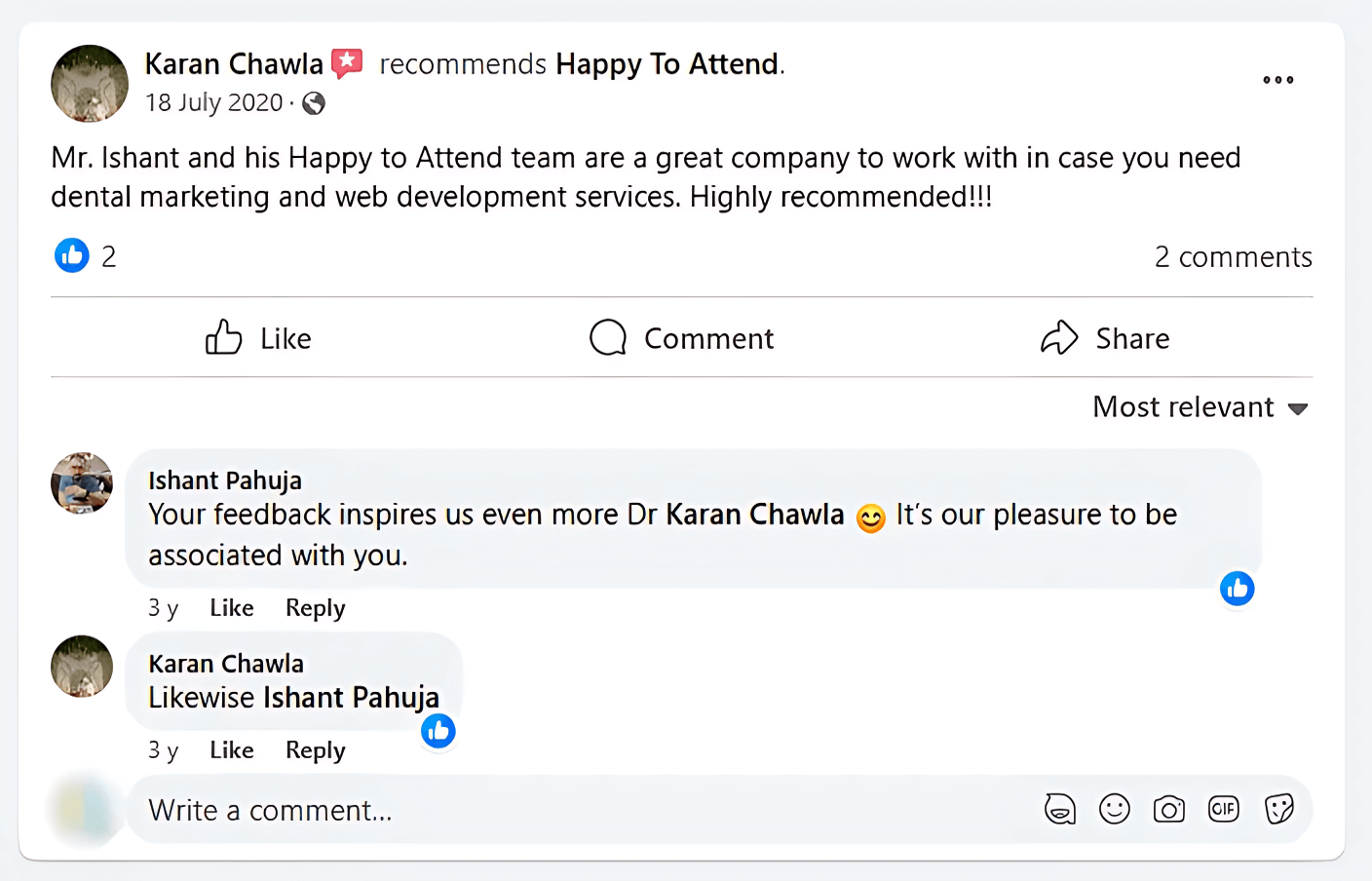Click the blue like reaction icon beside count
This screenshot has height=881, width=1372.
(72, 255)
